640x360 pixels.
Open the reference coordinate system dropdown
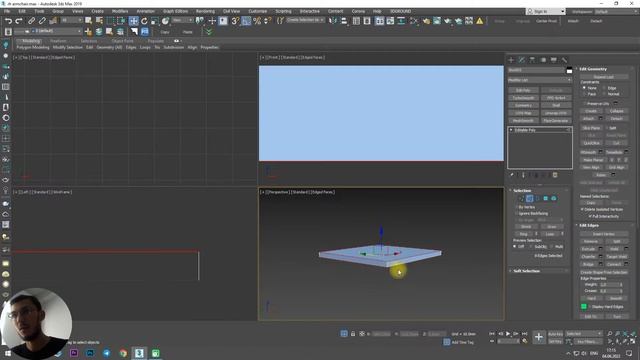coord(182,20)
